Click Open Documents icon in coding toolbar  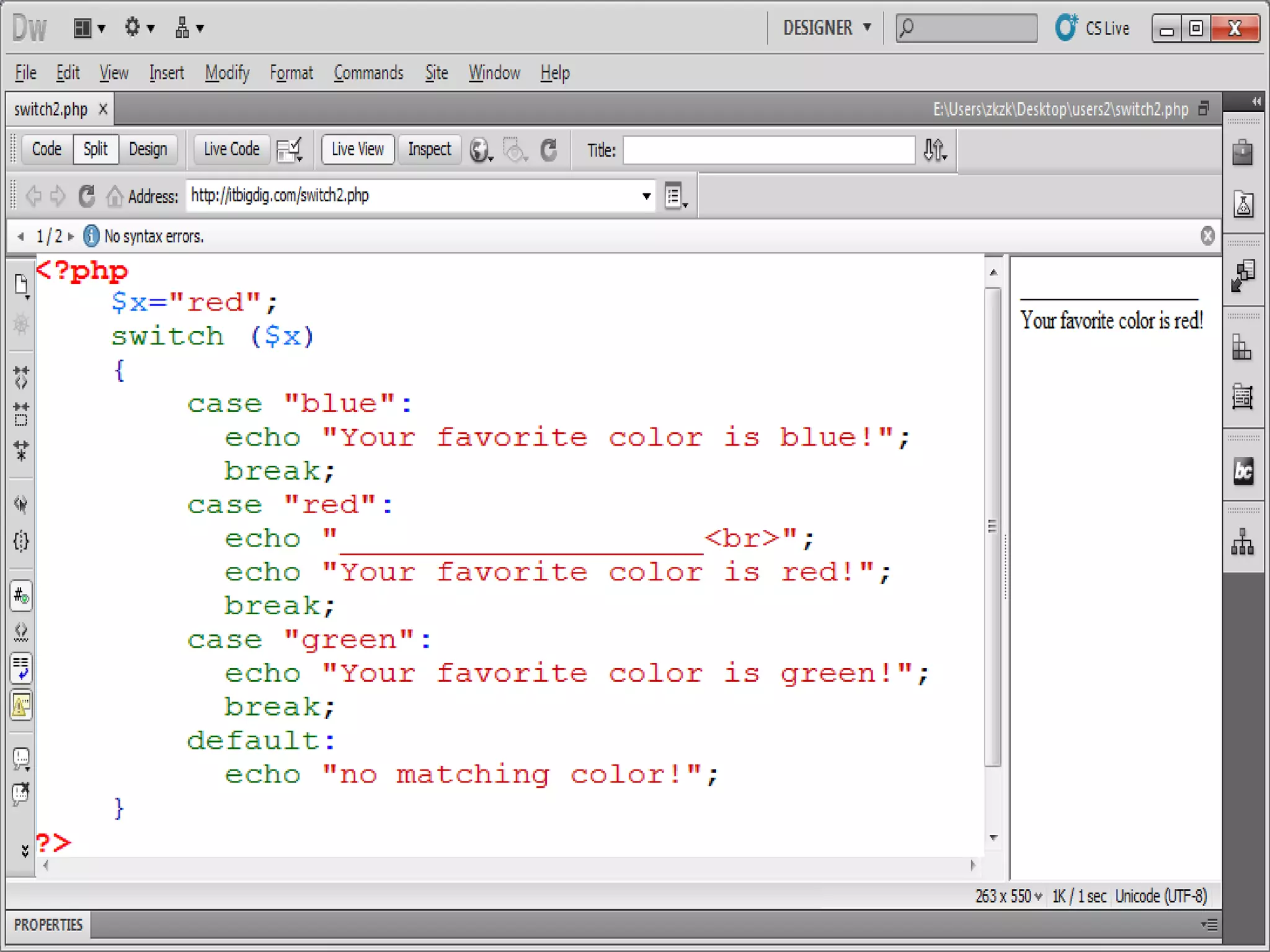(22, 286)
